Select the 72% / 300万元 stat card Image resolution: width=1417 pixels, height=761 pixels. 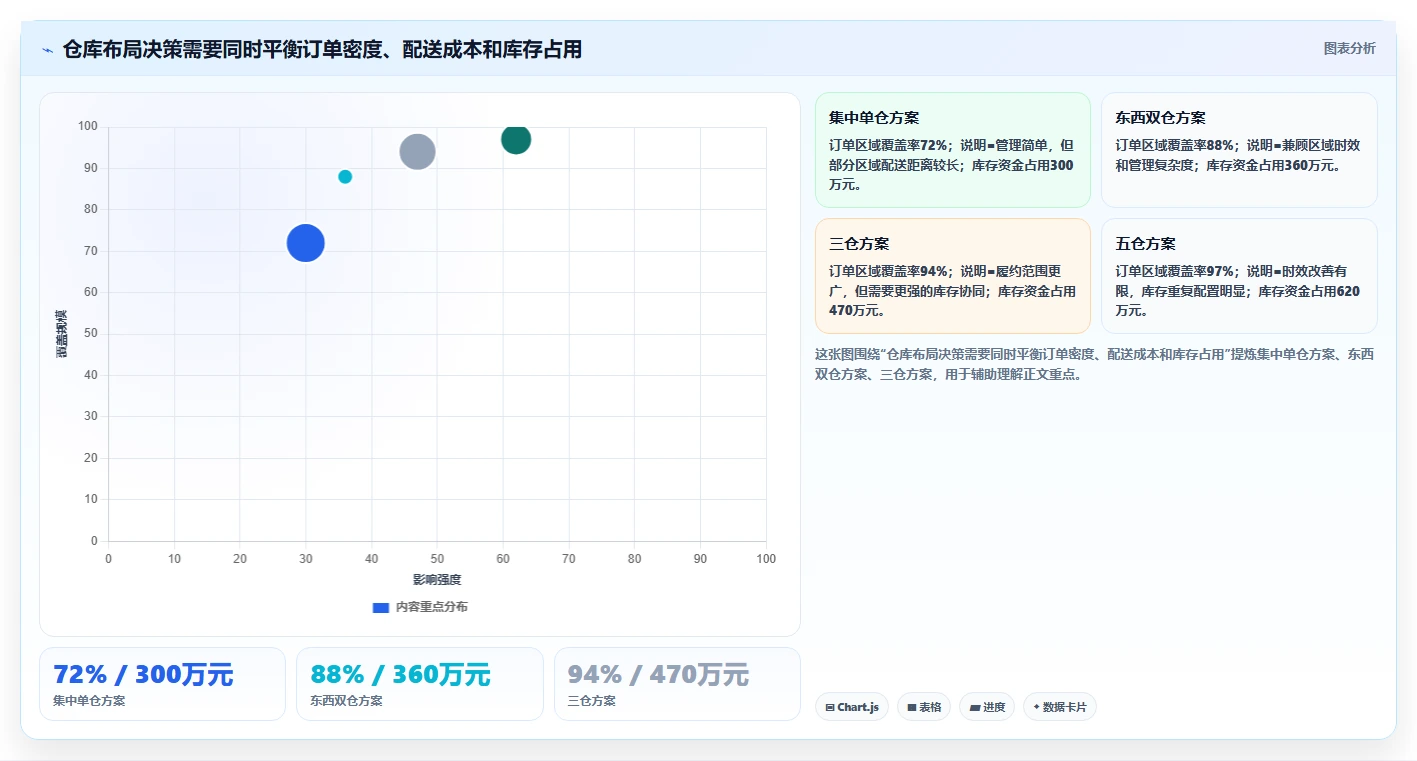162,684
